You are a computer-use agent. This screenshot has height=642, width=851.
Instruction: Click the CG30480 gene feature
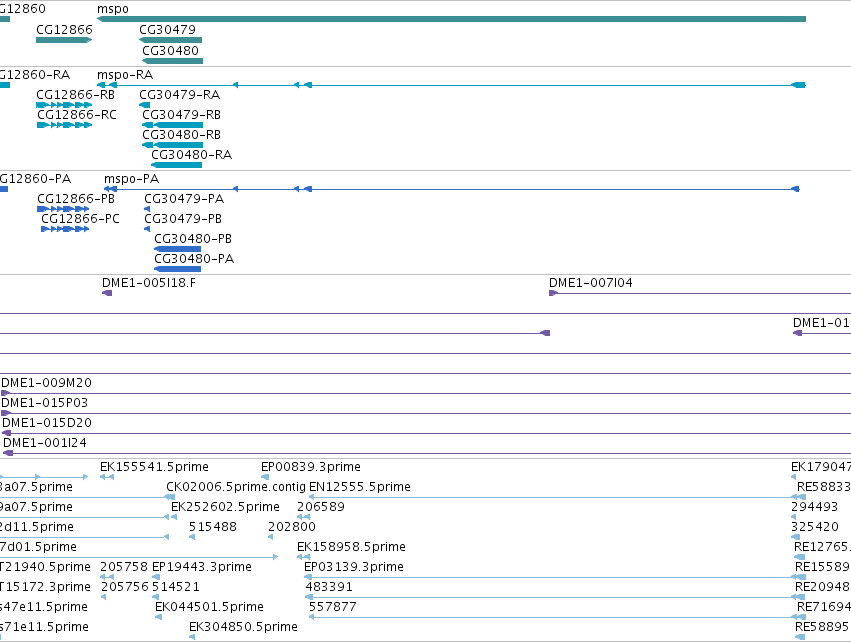[173, 61]
